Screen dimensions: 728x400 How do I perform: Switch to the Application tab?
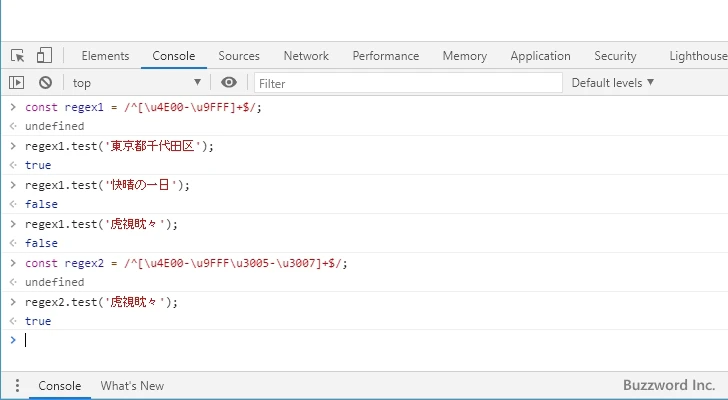point(540,56)
